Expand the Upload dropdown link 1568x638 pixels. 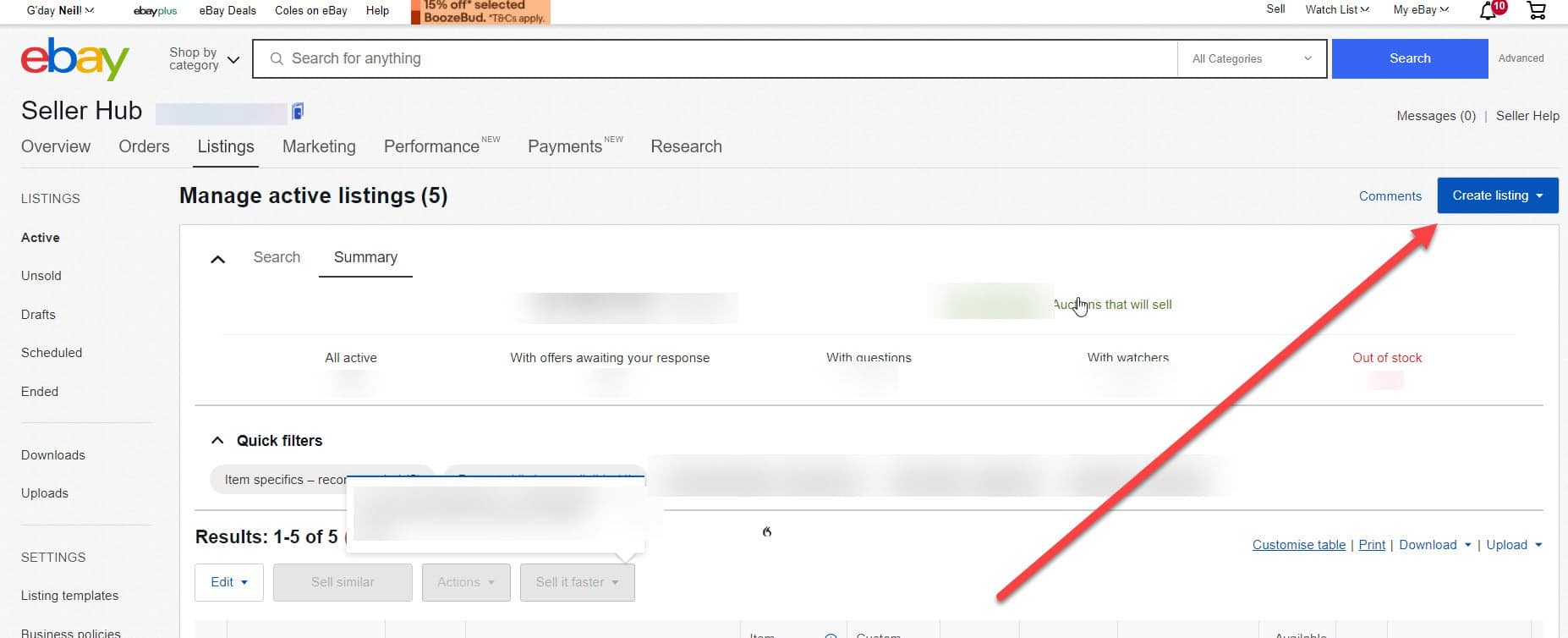point(1515,545)
